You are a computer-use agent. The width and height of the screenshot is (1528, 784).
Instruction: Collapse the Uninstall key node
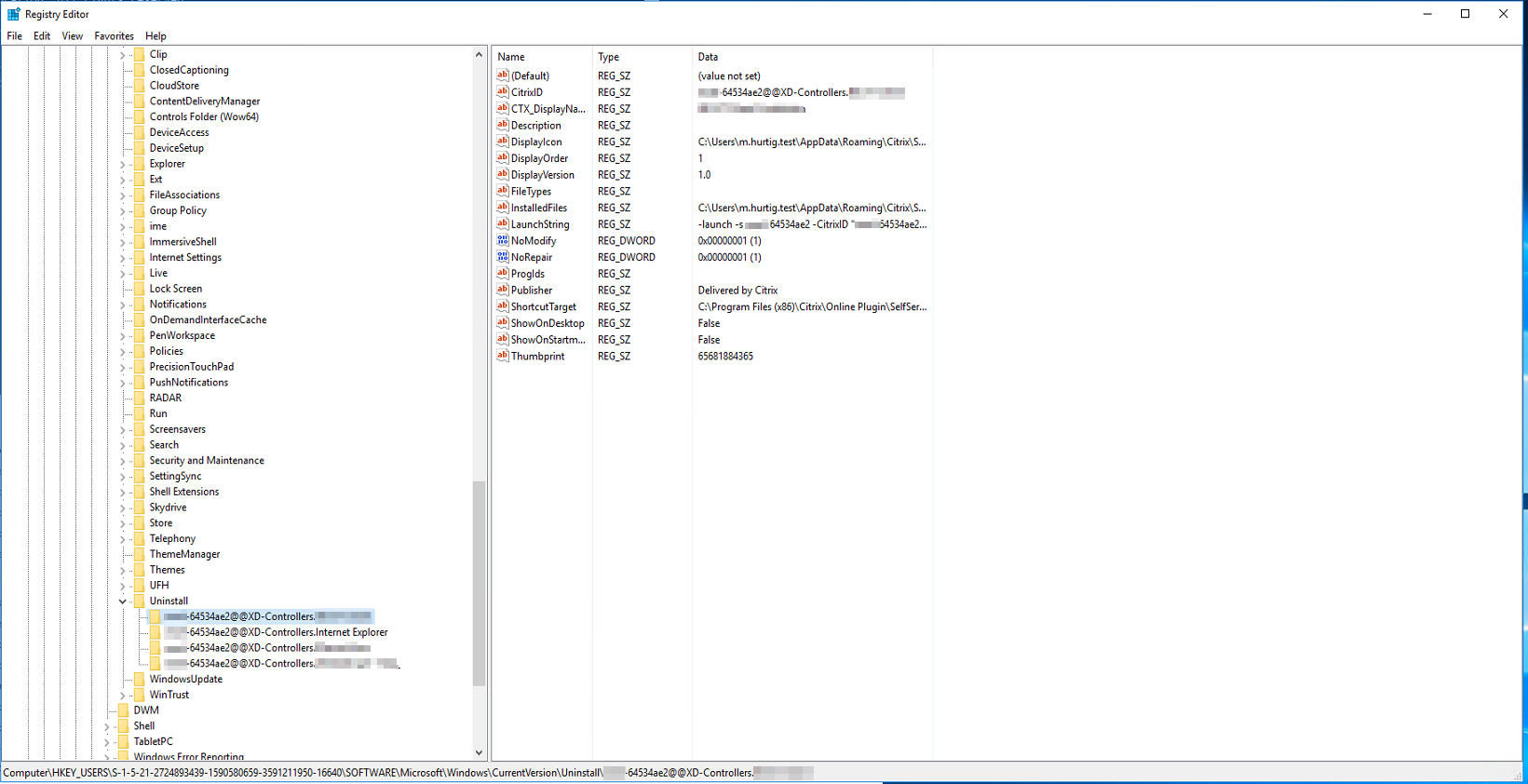pyautogui.click(x=122, y=602)
